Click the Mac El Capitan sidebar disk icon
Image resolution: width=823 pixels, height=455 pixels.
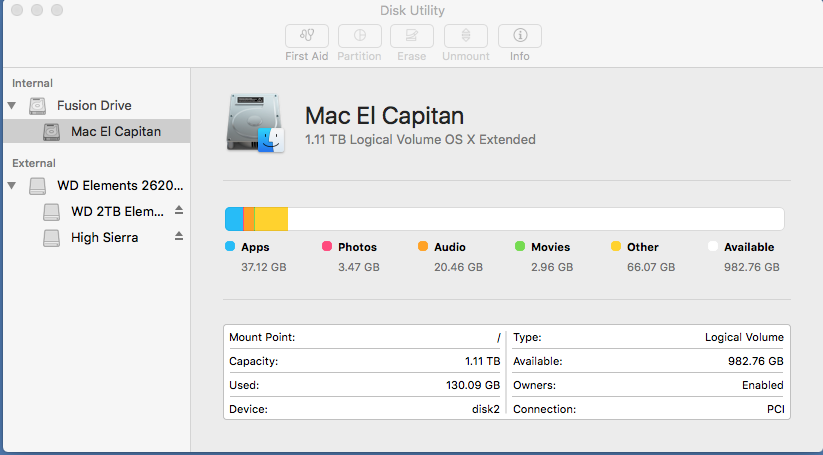(51, 132)
